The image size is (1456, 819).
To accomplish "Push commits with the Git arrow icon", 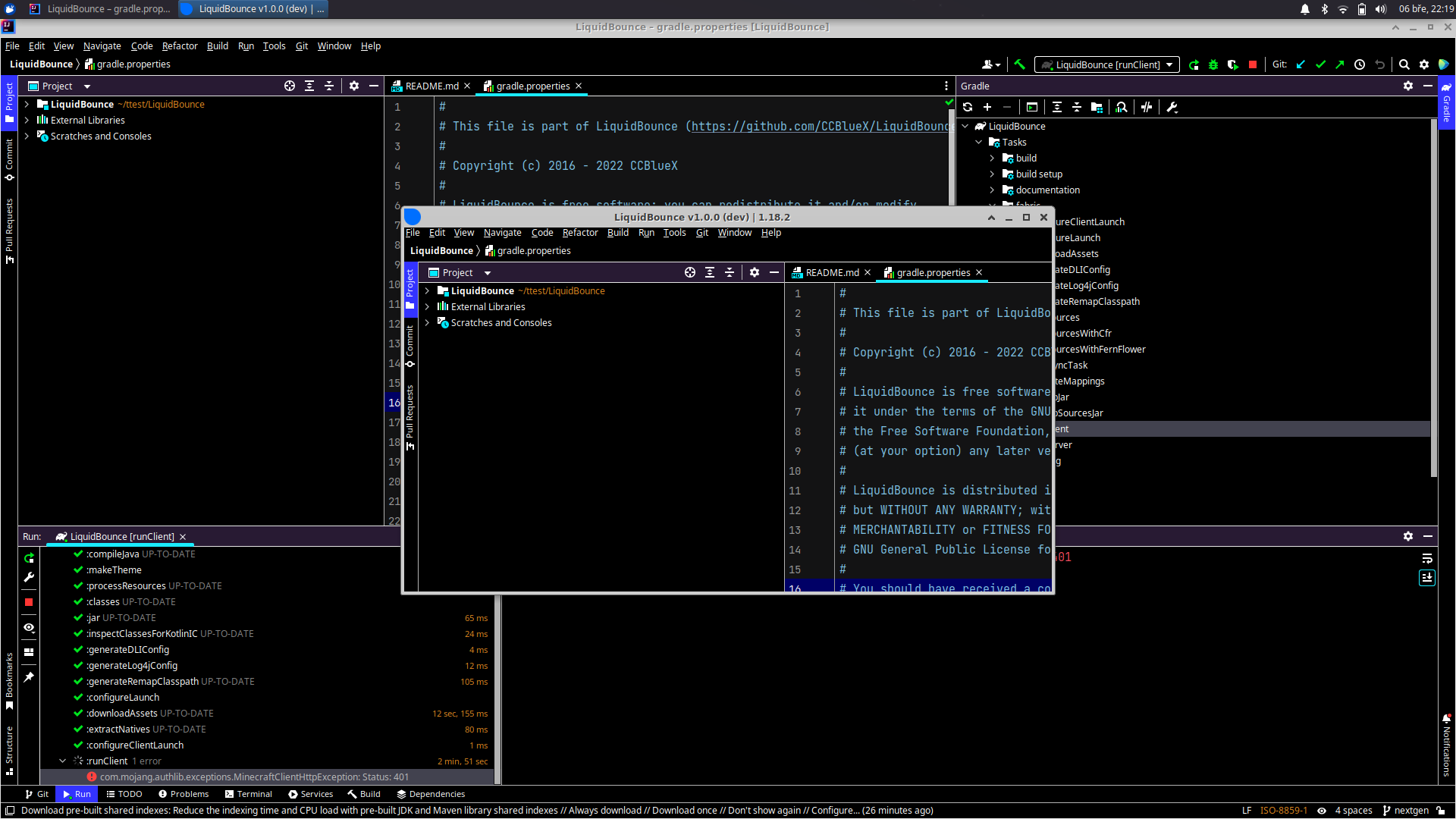I will tap(1341, 64).
